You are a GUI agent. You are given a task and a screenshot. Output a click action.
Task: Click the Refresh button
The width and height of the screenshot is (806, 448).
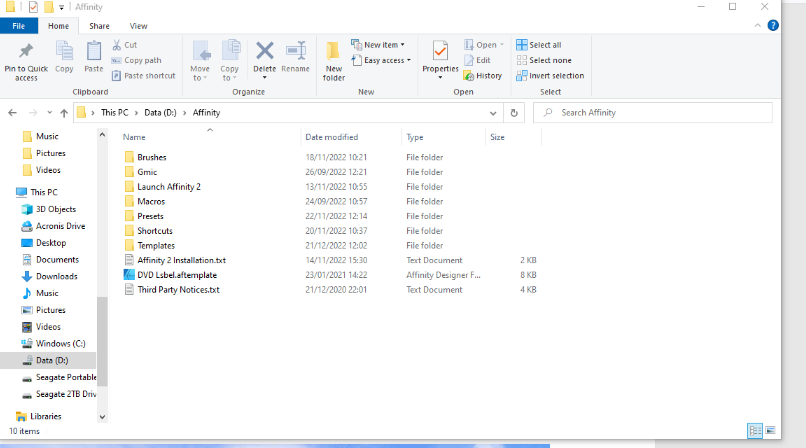[x=514, y=113]
